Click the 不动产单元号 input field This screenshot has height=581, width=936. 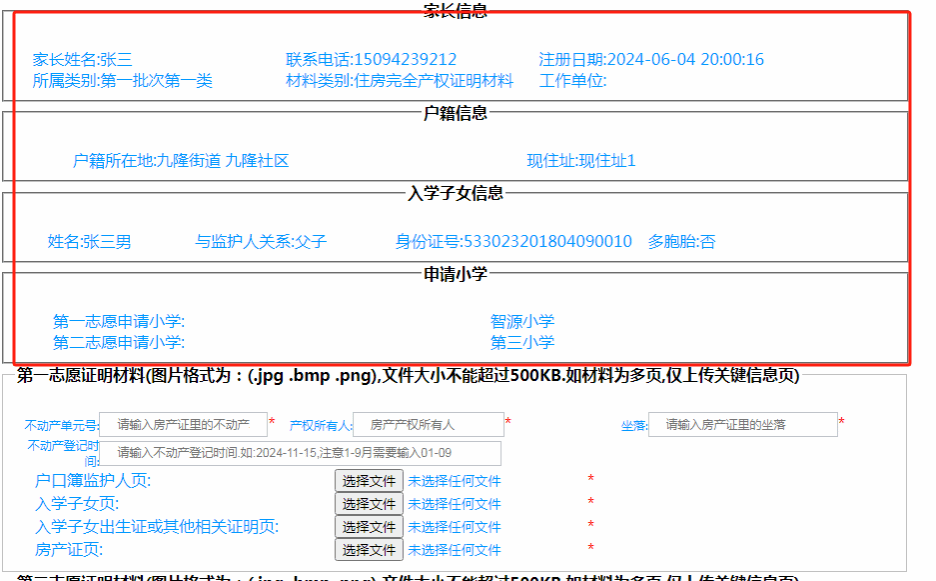coord(183,425)
